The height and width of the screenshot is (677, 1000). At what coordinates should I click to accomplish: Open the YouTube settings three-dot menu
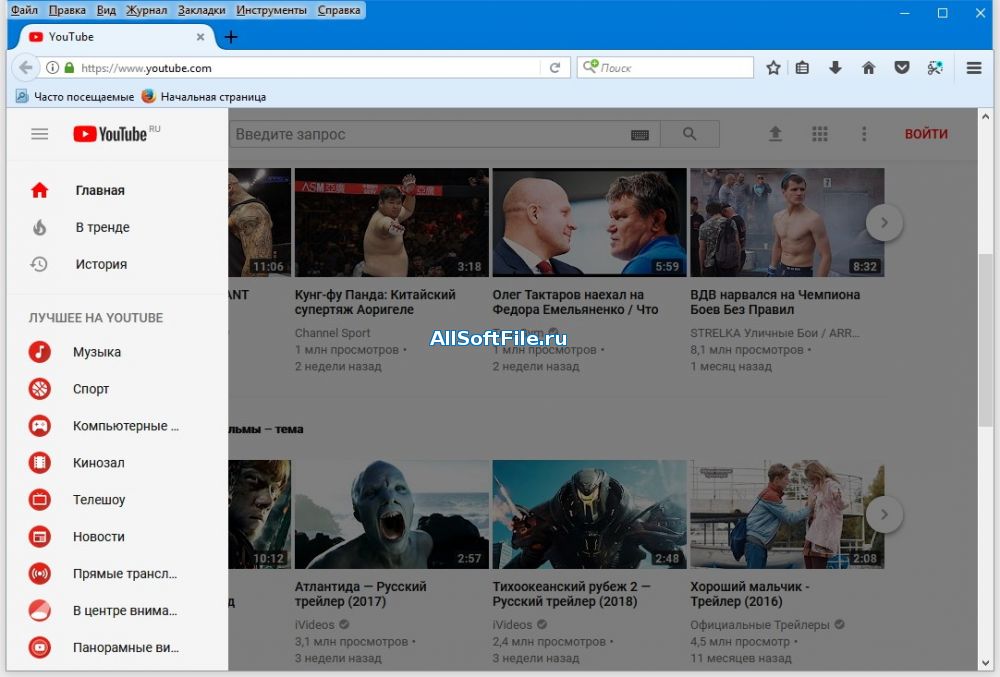(864, 134)
